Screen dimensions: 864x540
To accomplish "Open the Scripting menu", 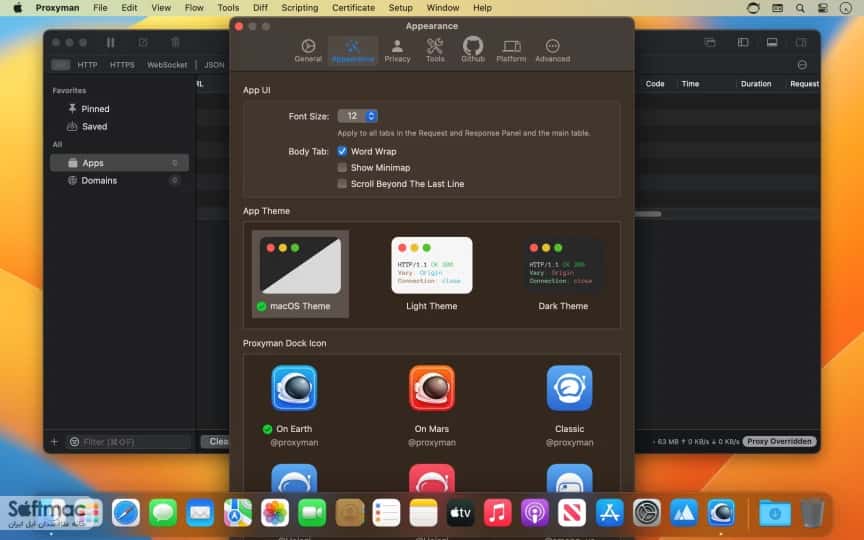I will coord(300,8).
